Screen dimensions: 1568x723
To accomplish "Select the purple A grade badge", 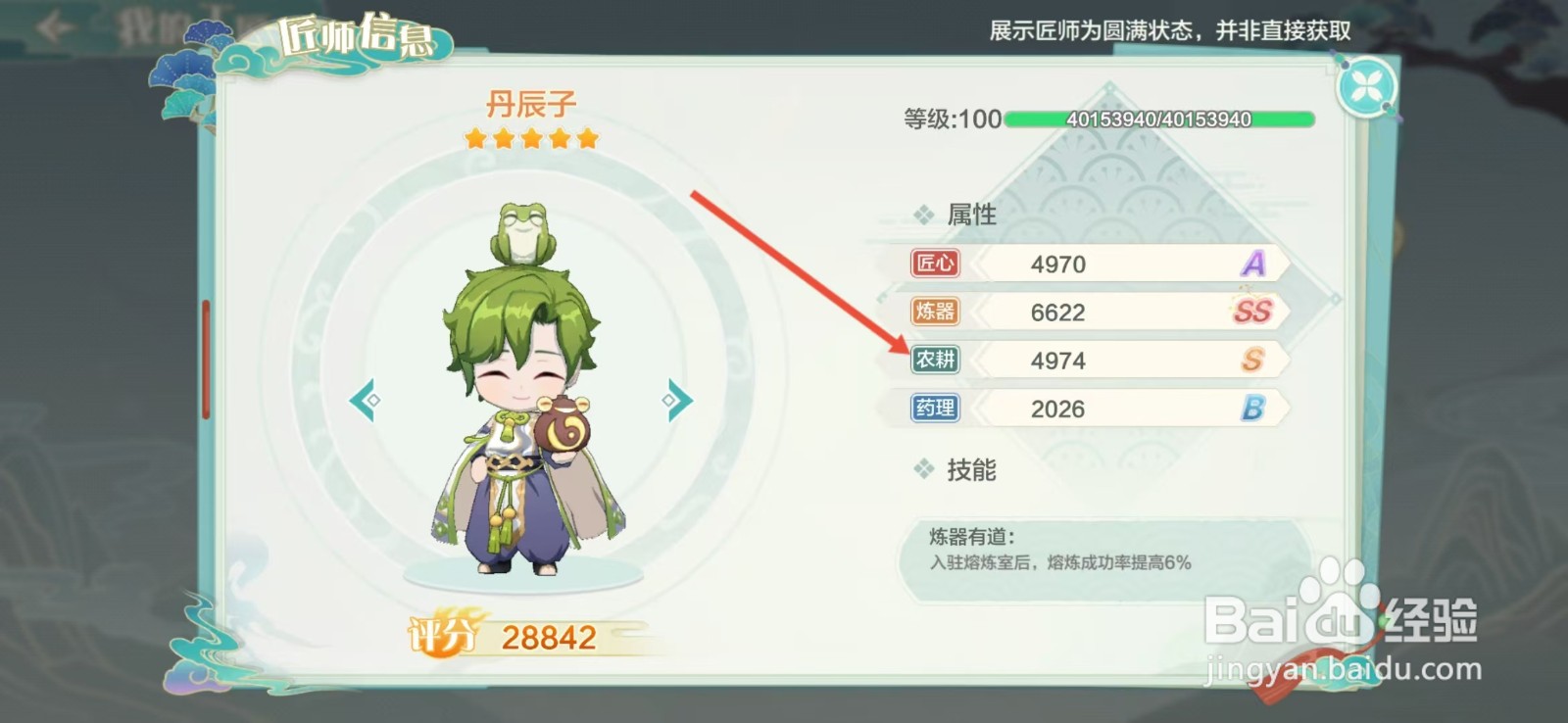I will click(x=1253, y=263).
